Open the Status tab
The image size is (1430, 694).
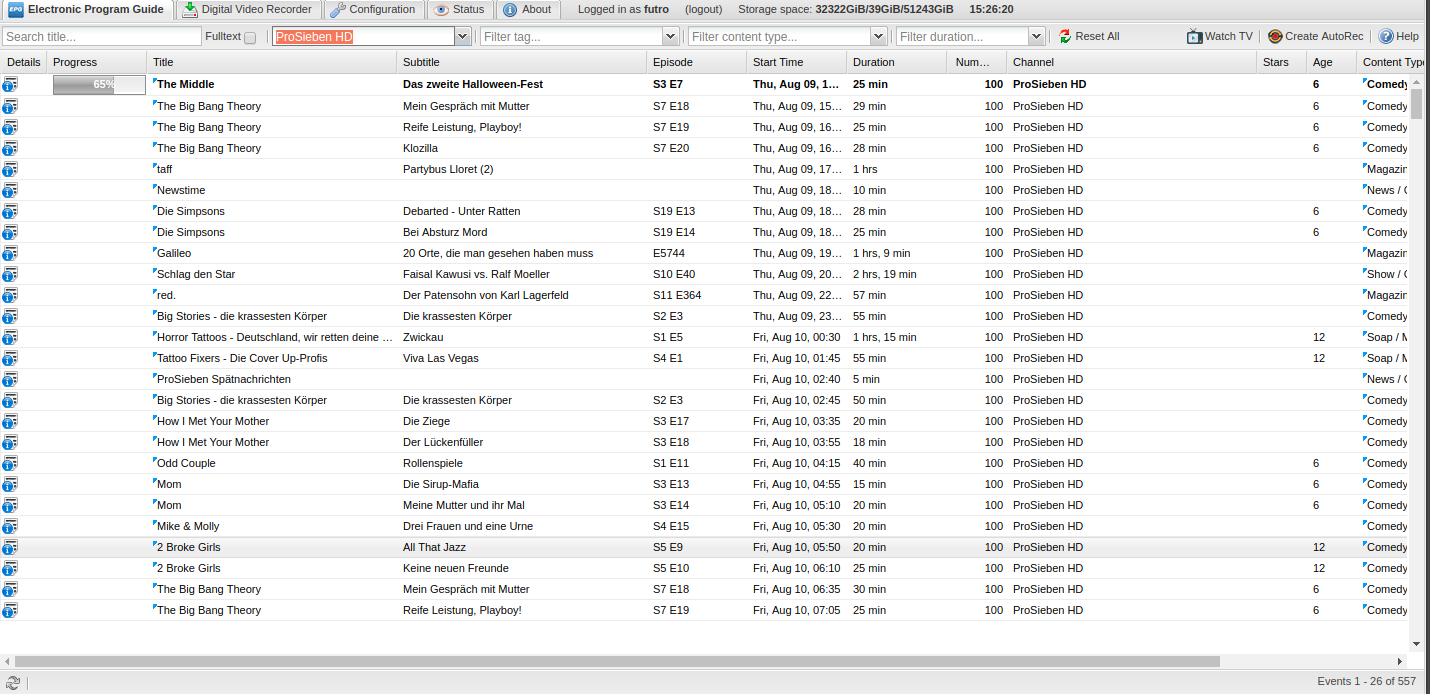(x=459, y=10)
